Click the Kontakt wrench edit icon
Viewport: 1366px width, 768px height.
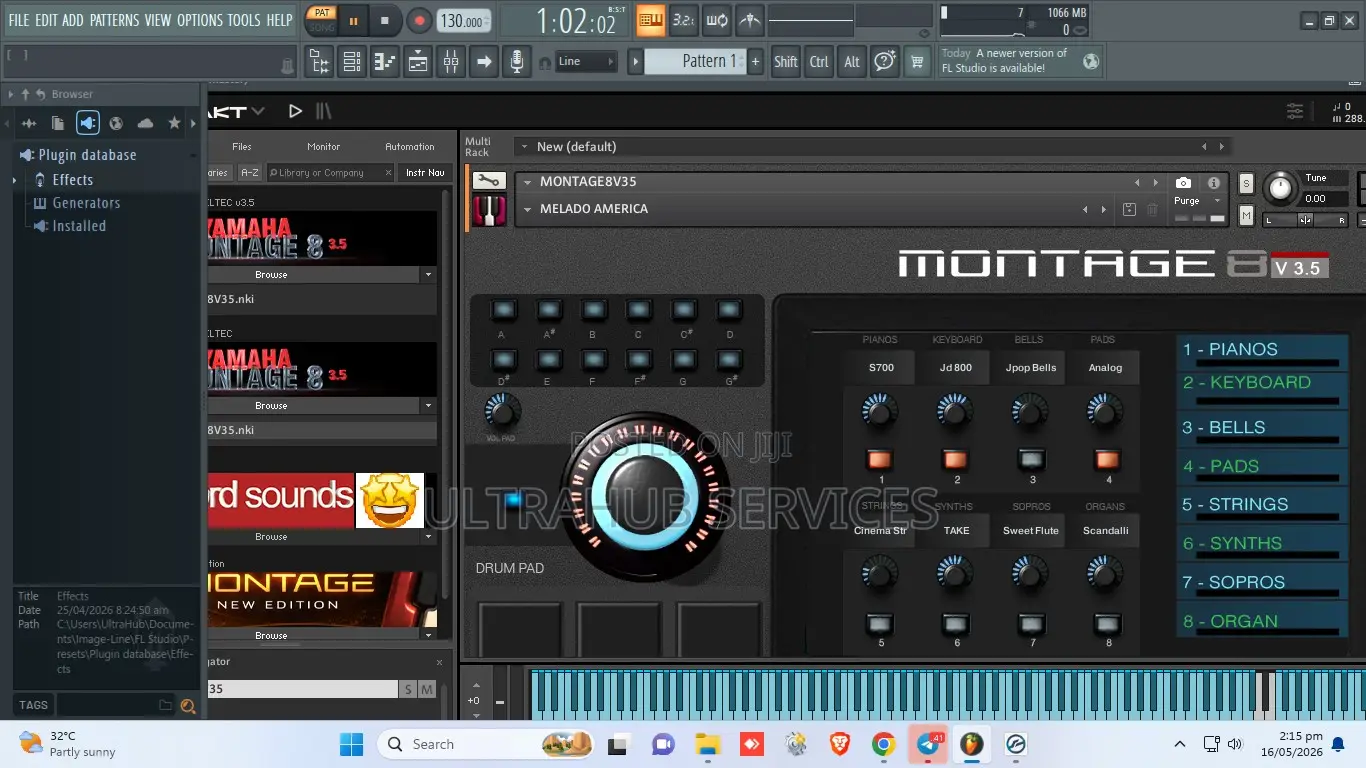pos(489,182)
